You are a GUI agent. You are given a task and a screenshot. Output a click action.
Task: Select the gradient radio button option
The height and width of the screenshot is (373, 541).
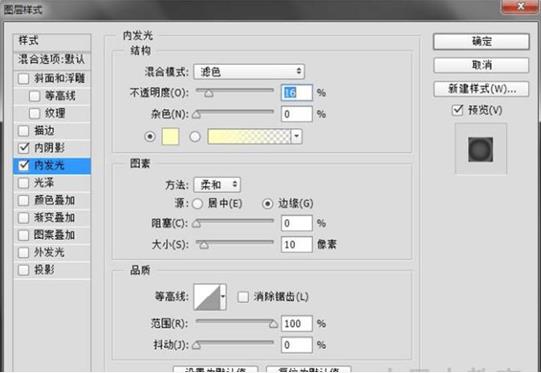click(195, 137)
